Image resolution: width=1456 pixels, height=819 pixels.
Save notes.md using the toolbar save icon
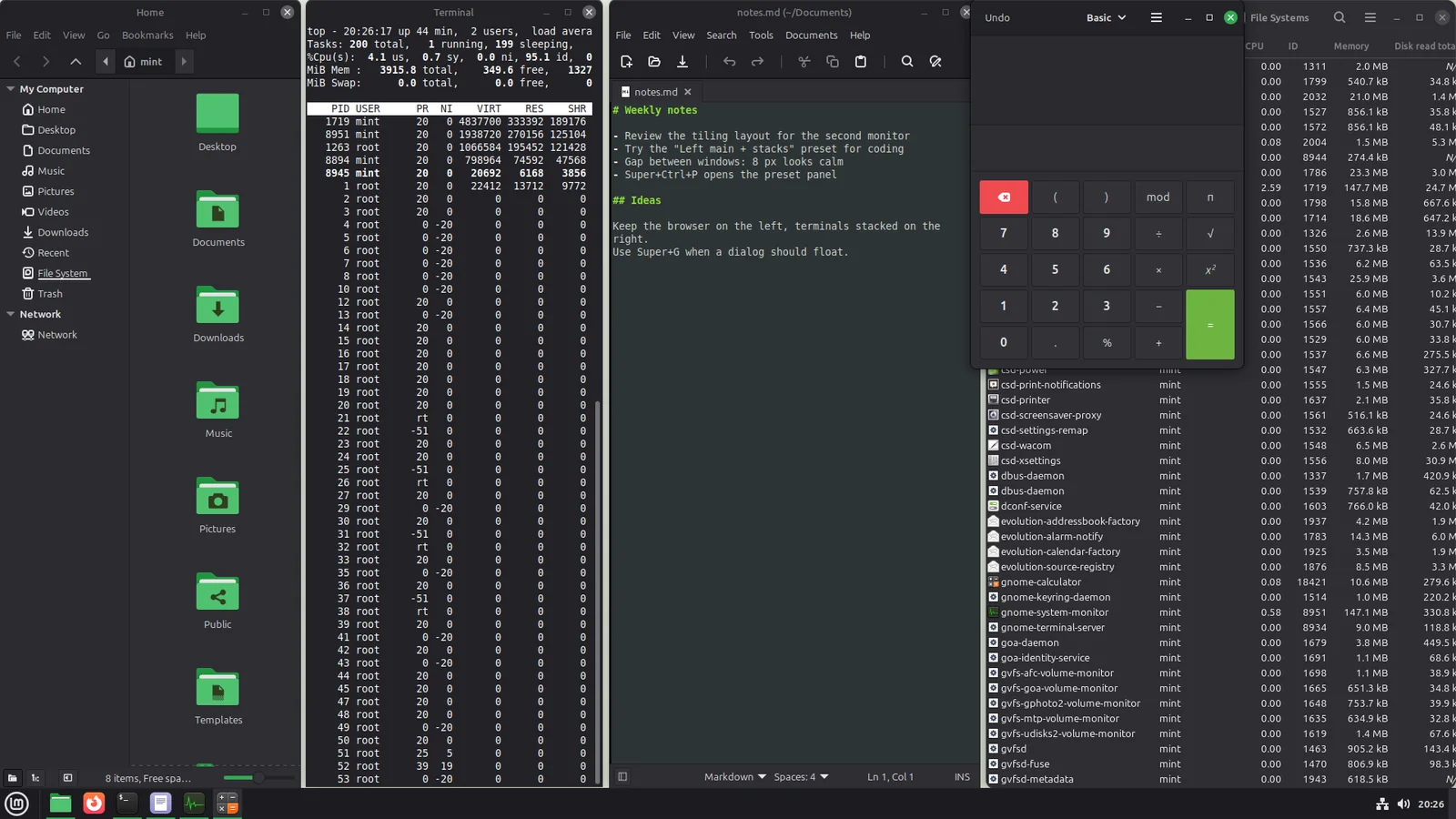[682, 62]
